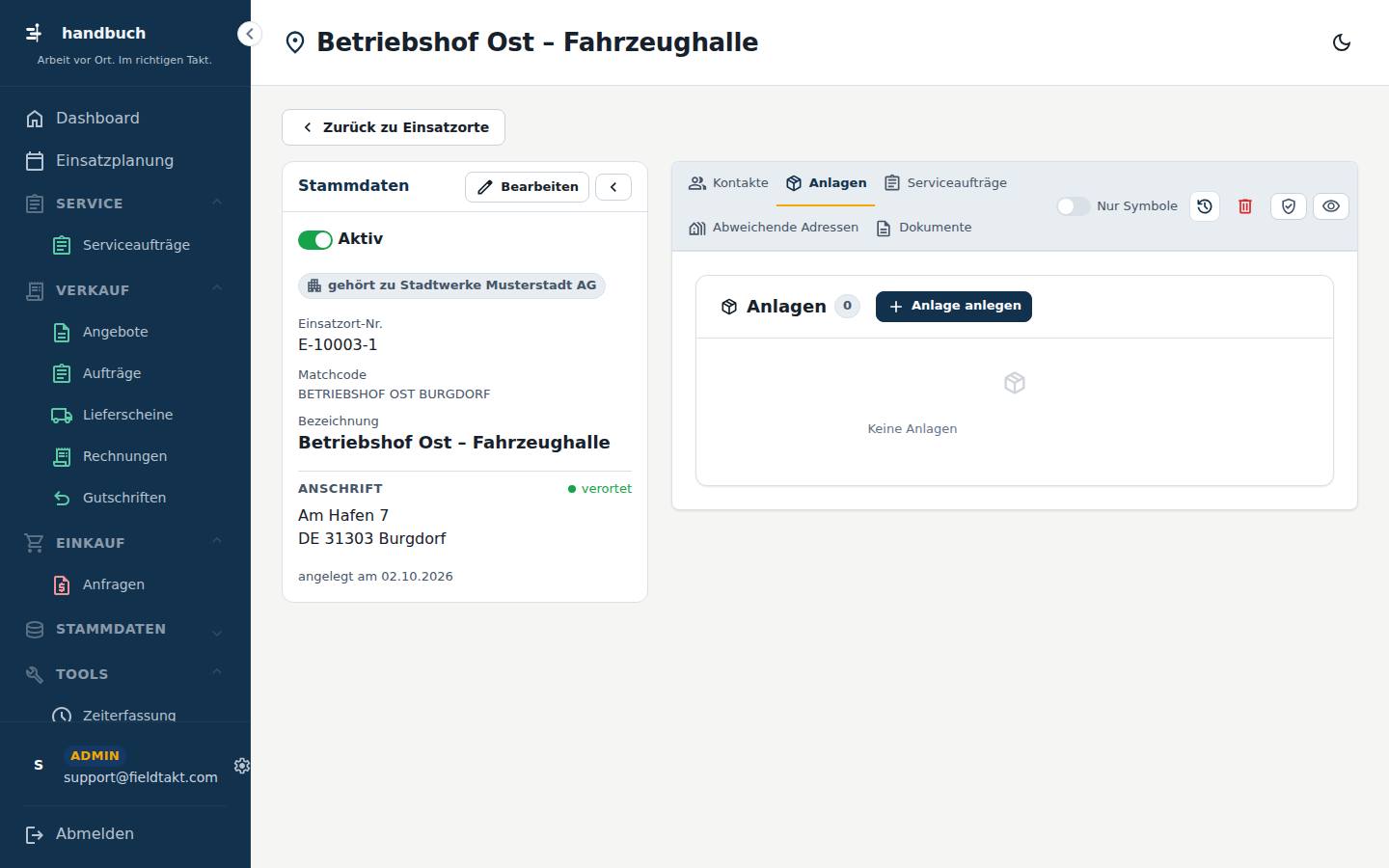This screenshot has width=1389, height=868.
Task: Open Einsatzplanung in sidebar
Action: [125, 161]
